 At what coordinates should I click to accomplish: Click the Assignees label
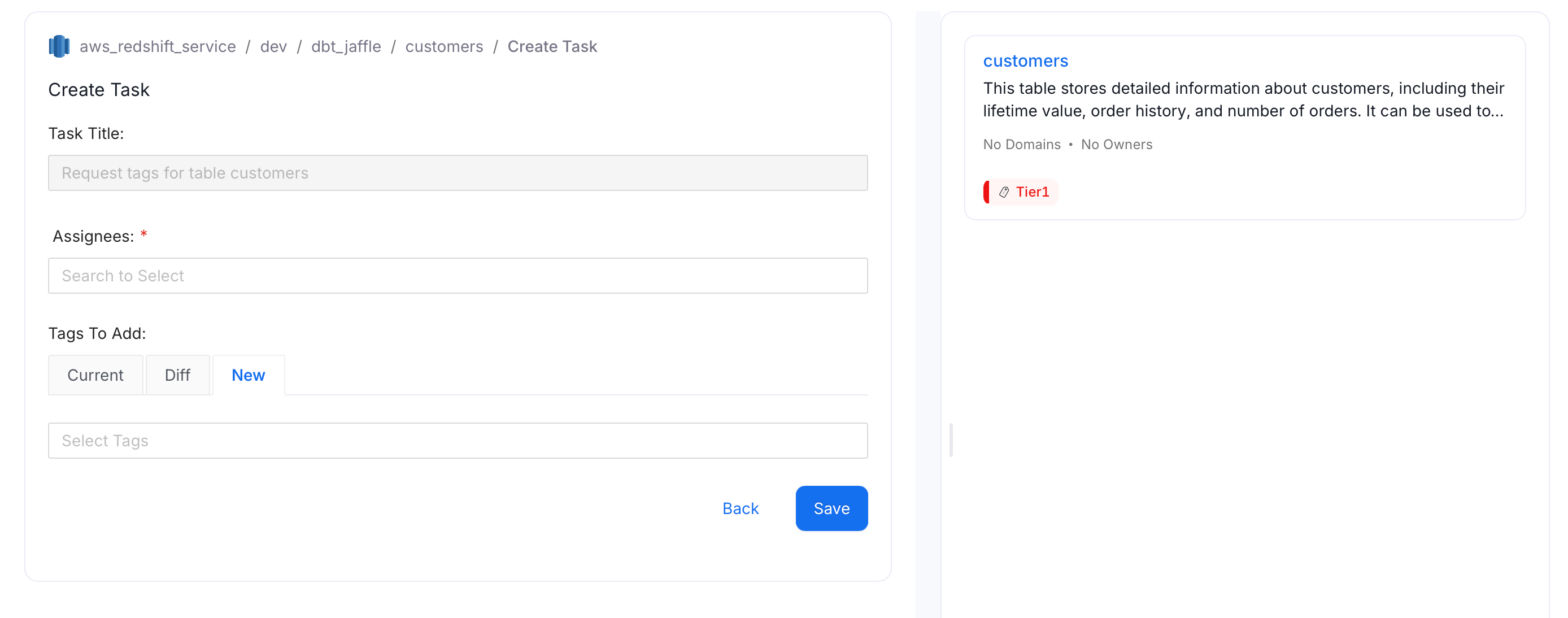(x=93, y=236)
